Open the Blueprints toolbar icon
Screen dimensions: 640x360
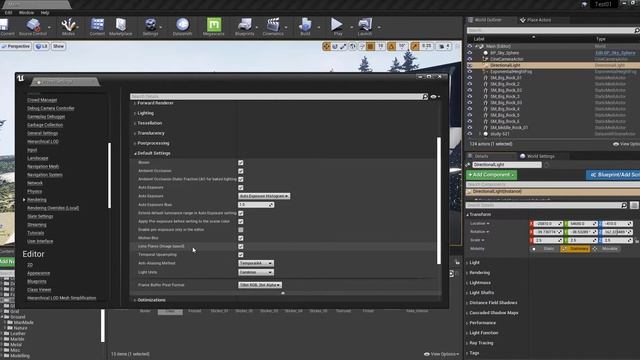click(244, 27)
